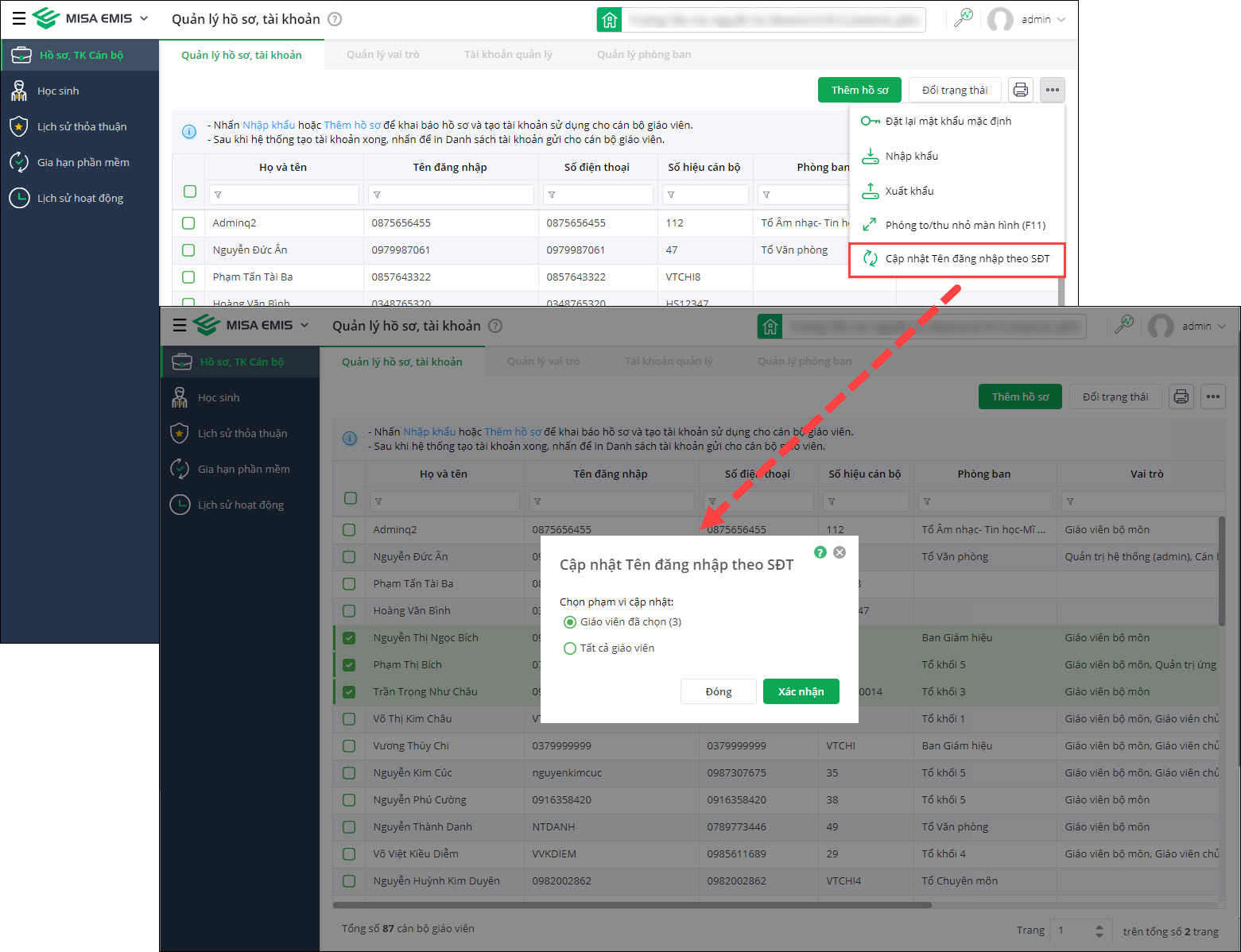This screenshot has height=952, width=1241.
Task: Open the admin dropdown arrow in background window
Action: point(1061,20)
